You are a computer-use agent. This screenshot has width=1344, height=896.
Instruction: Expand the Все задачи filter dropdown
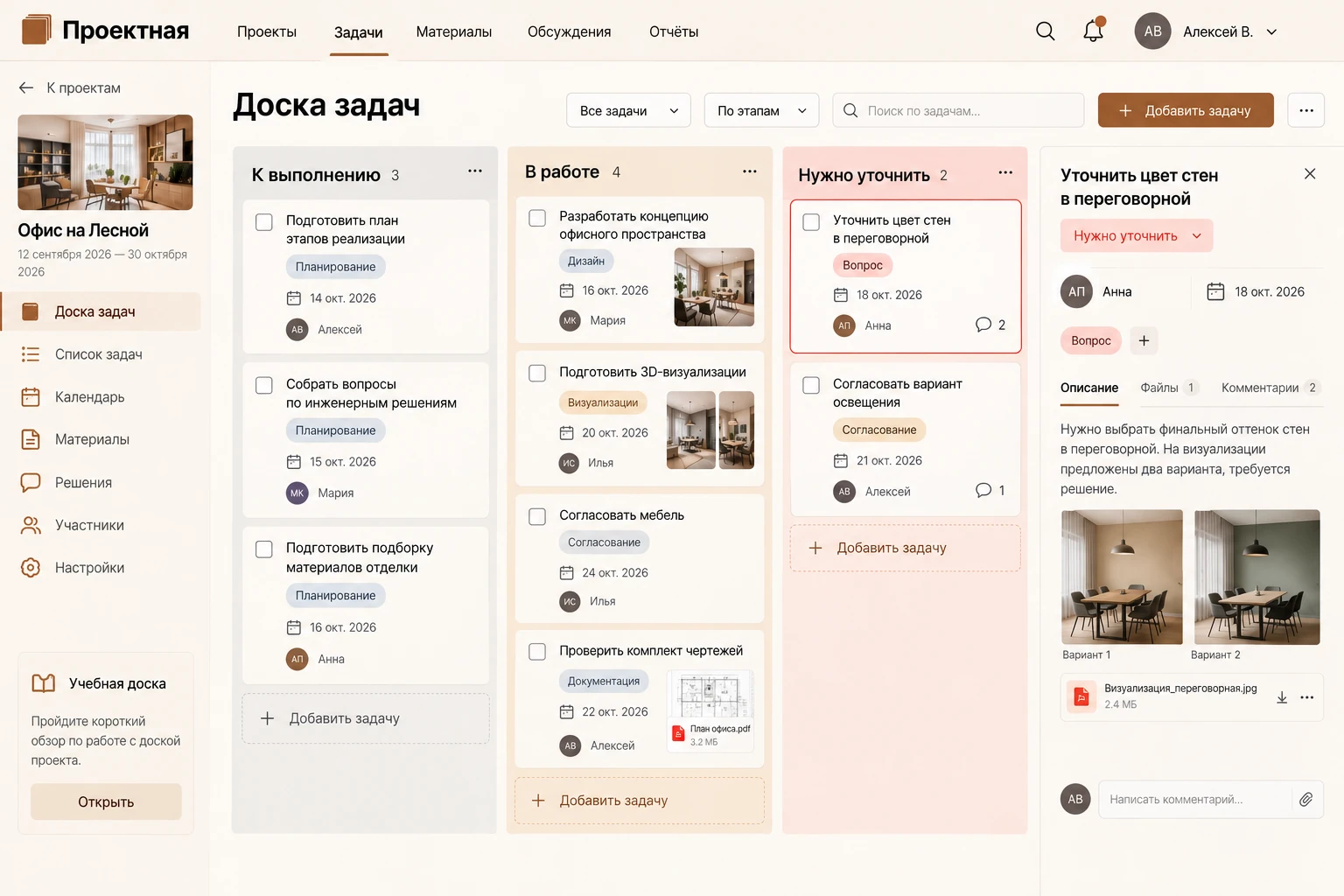(x=629, y=110)
